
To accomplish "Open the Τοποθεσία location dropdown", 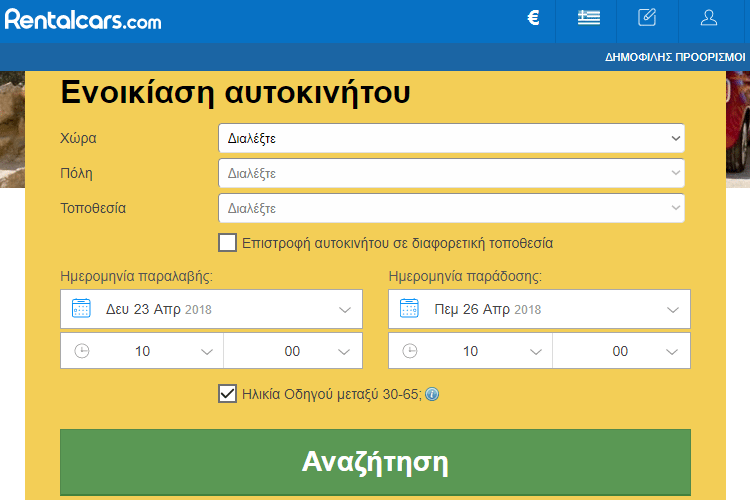I will (451, 208).
